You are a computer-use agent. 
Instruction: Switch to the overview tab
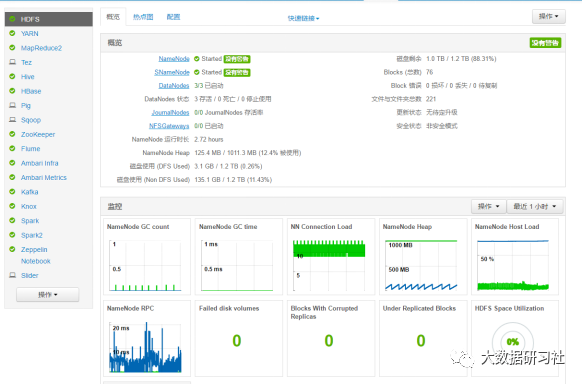click(113, 17)
